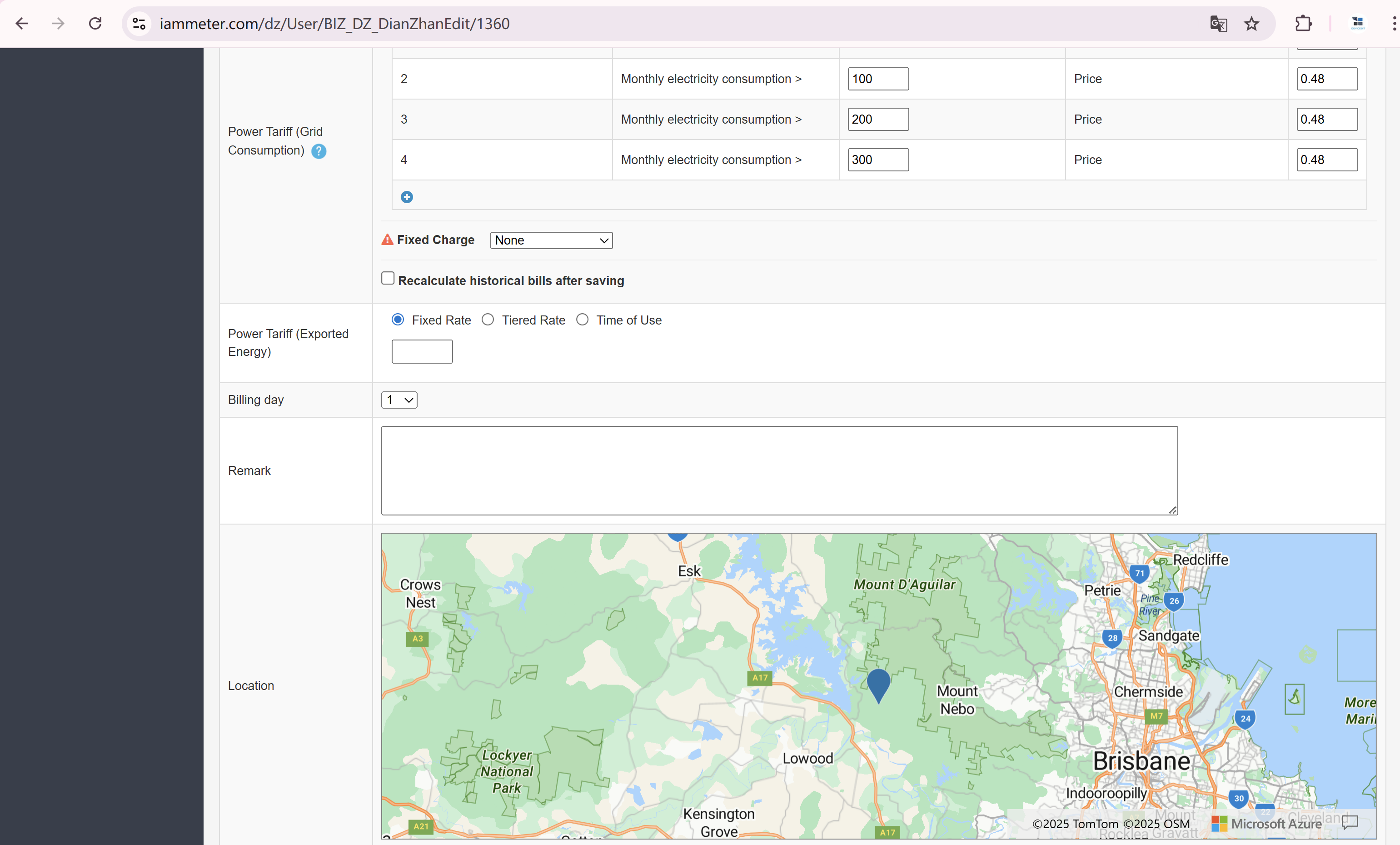Edit tier 3 consumption threshold 200

tap(878, 120)
